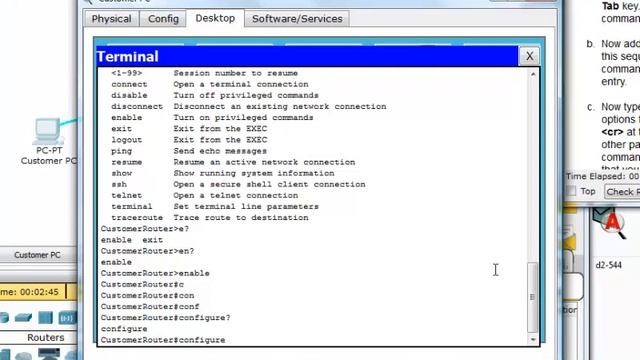Click the magnifier inspect tool icon

click(610, 224)
